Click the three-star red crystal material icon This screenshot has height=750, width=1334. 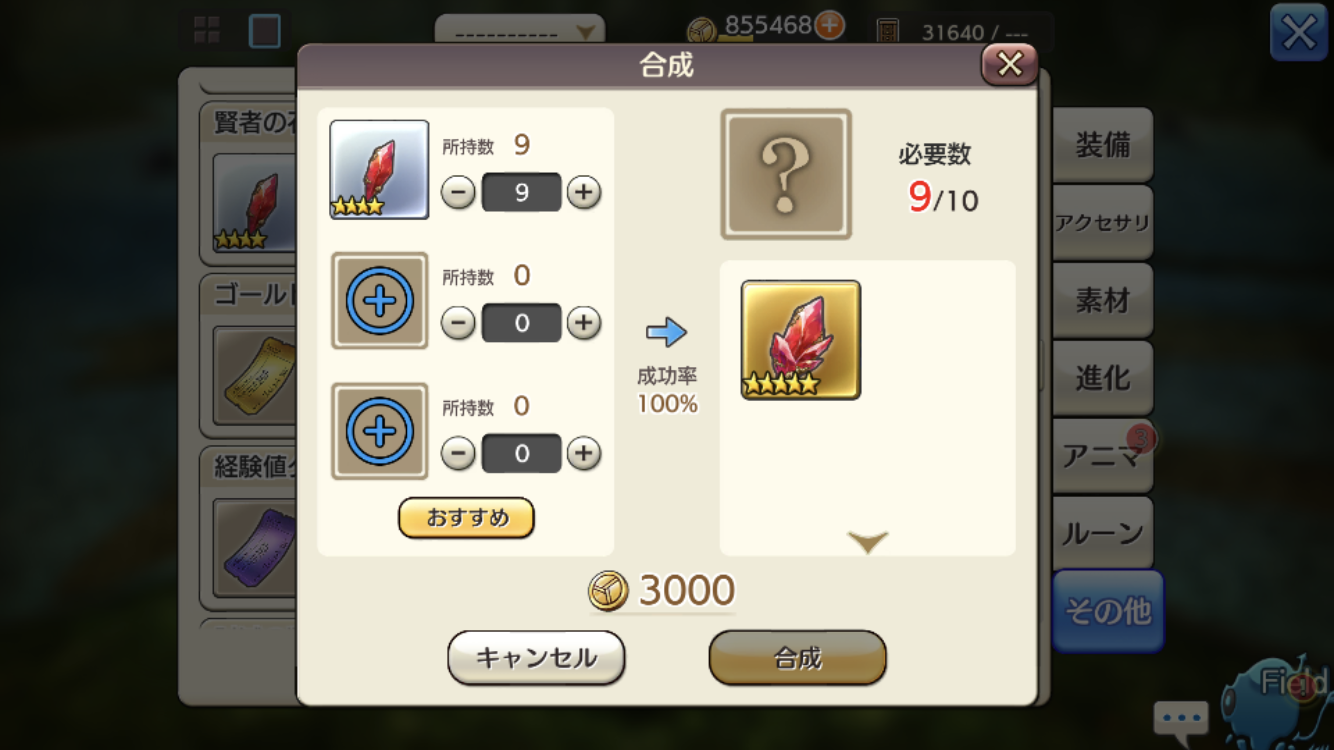379,169
